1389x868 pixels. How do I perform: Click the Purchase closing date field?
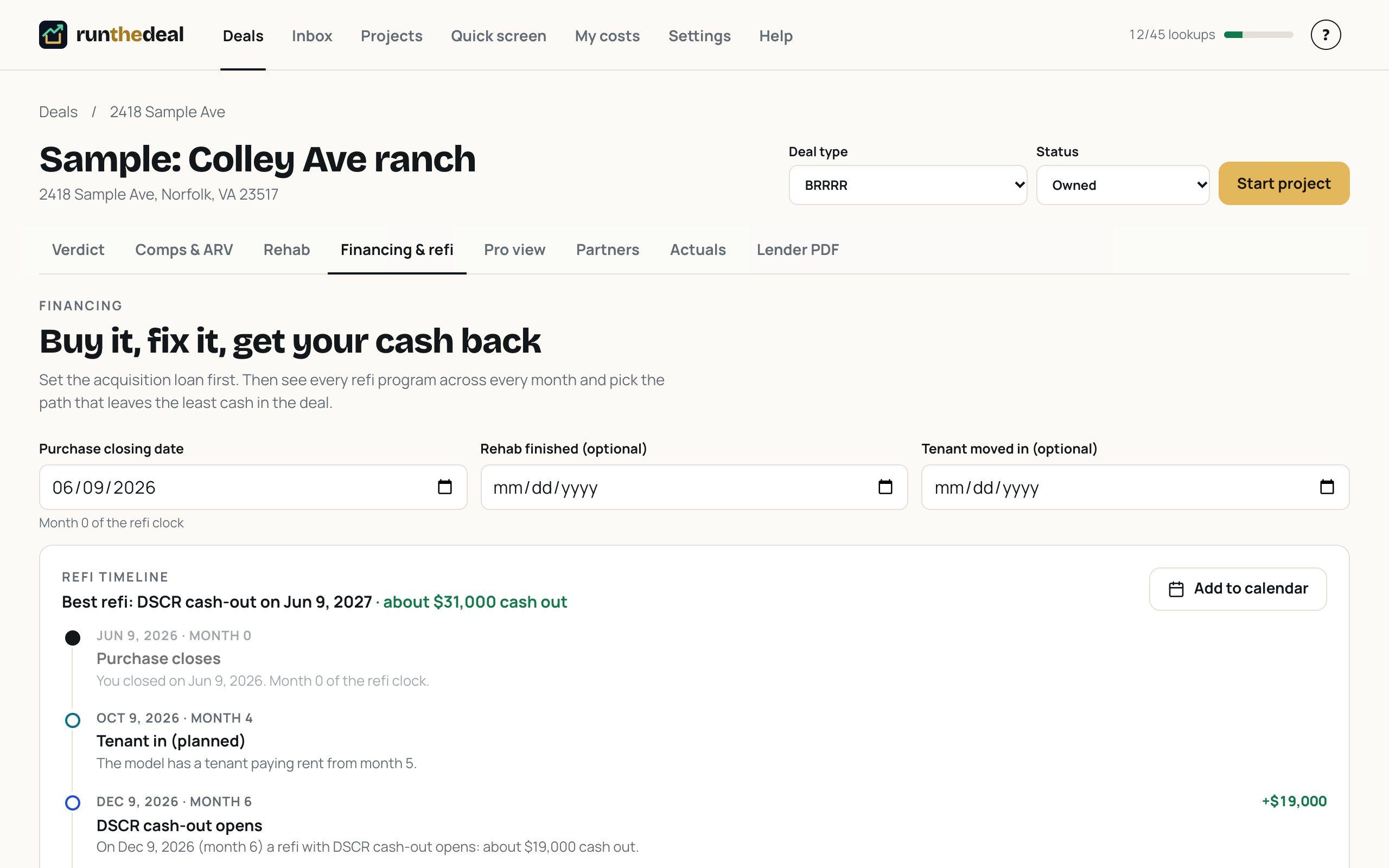252,487
